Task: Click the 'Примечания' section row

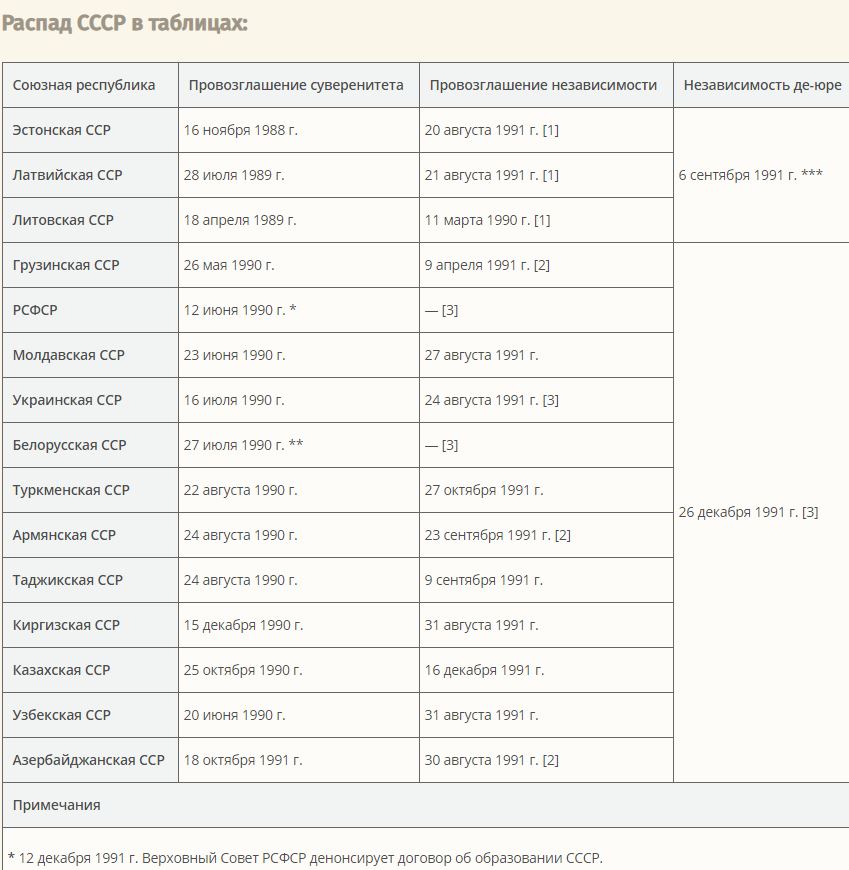Action: click(426, 805)
